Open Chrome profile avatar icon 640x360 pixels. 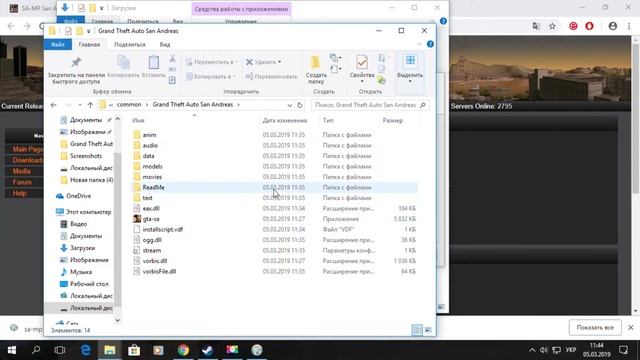click(x=613, y=26)
